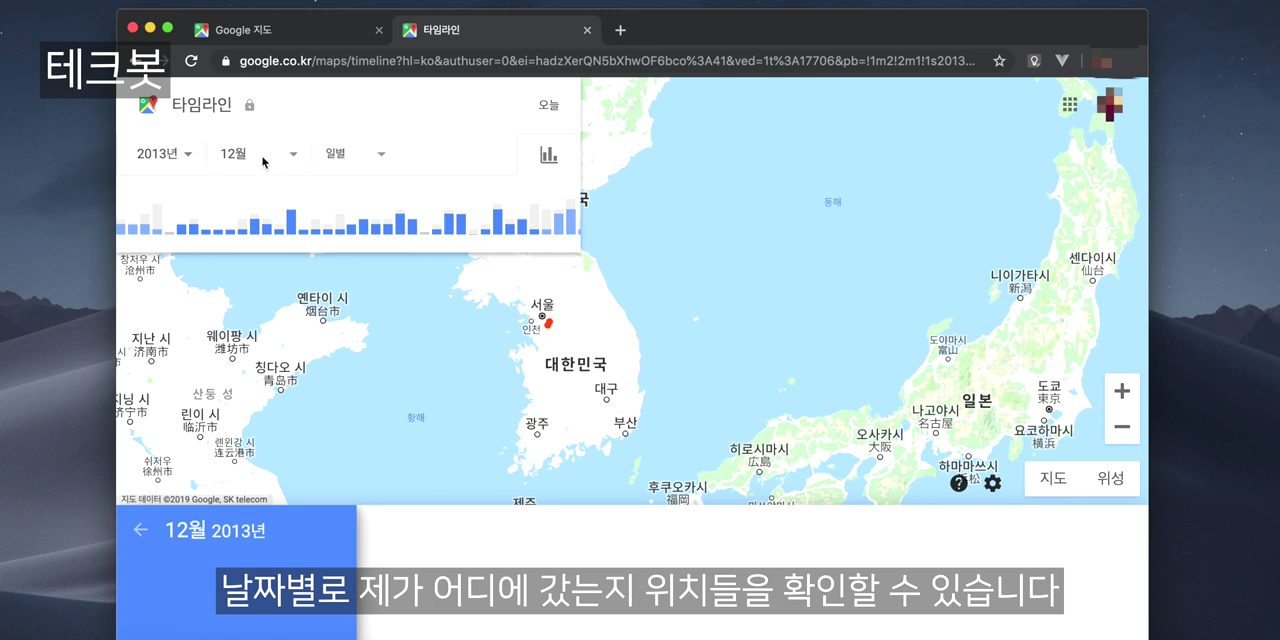
Task: Click the lightbulb extension icon
Action: [1034, 61]
